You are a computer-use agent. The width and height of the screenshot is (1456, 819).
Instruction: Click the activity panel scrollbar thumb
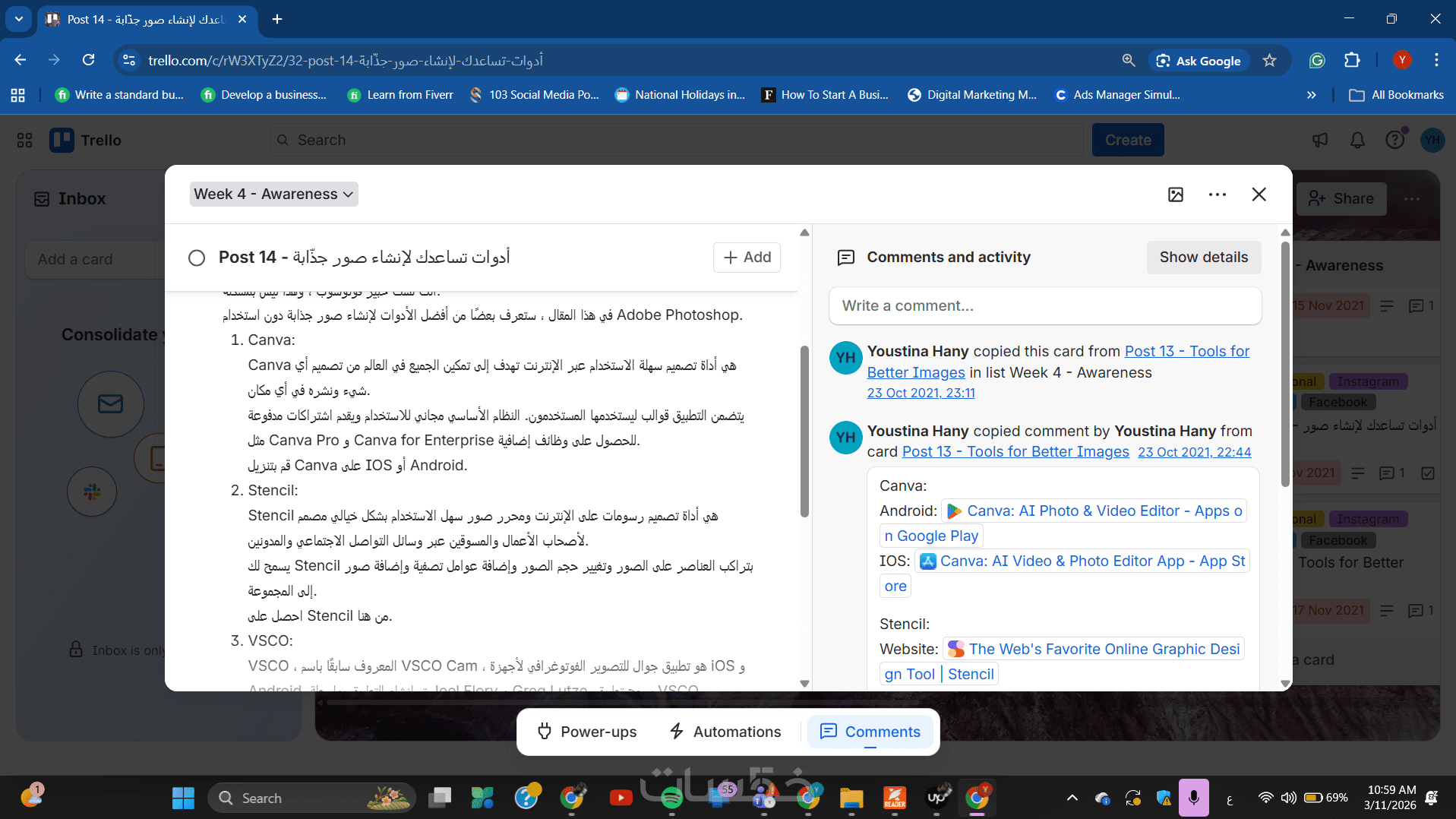[1285, 363]
